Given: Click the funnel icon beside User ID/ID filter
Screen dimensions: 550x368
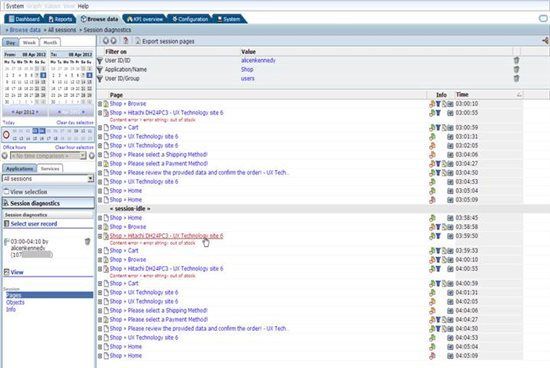Looking at the screenshot, I should pos(100,61).
